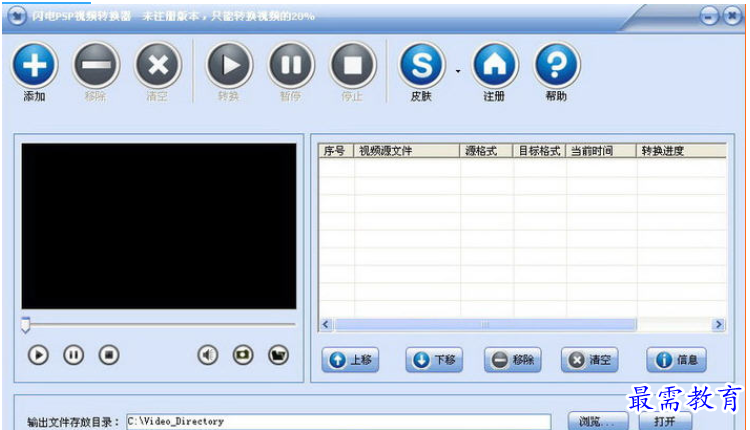
Task: Click the black video preview area
Action: click(x=159, y=226)
